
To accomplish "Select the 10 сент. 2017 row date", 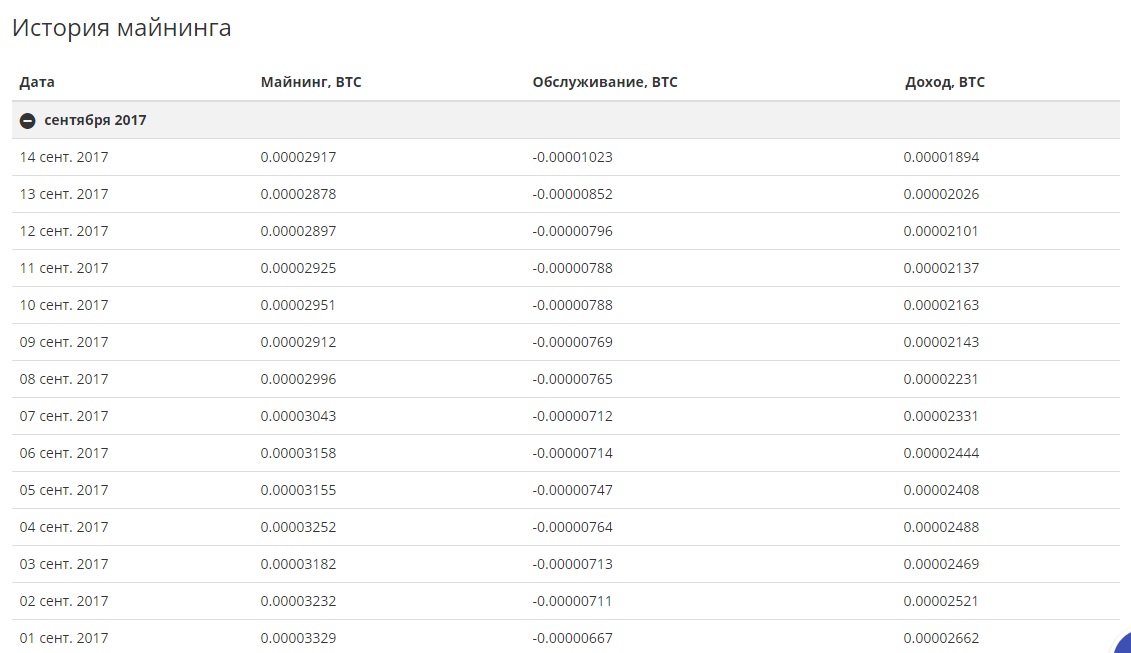I will 64,305.
